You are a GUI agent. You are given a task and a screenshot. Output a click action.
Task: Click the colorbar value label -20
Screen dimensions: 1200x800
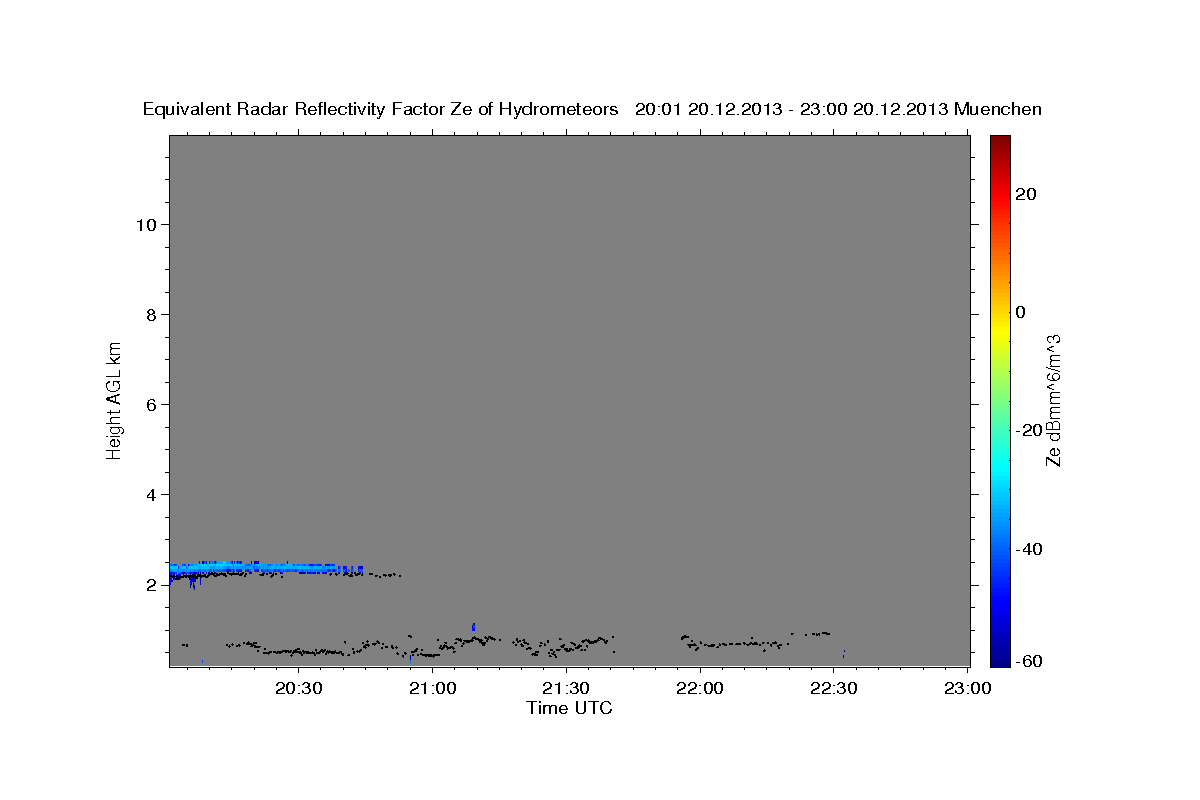[x=1028, y=430]
